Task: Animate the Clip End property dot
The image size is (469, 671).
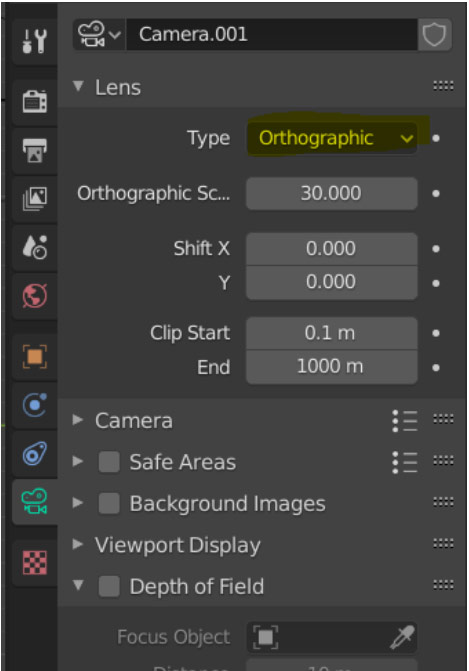Action: 436,367
